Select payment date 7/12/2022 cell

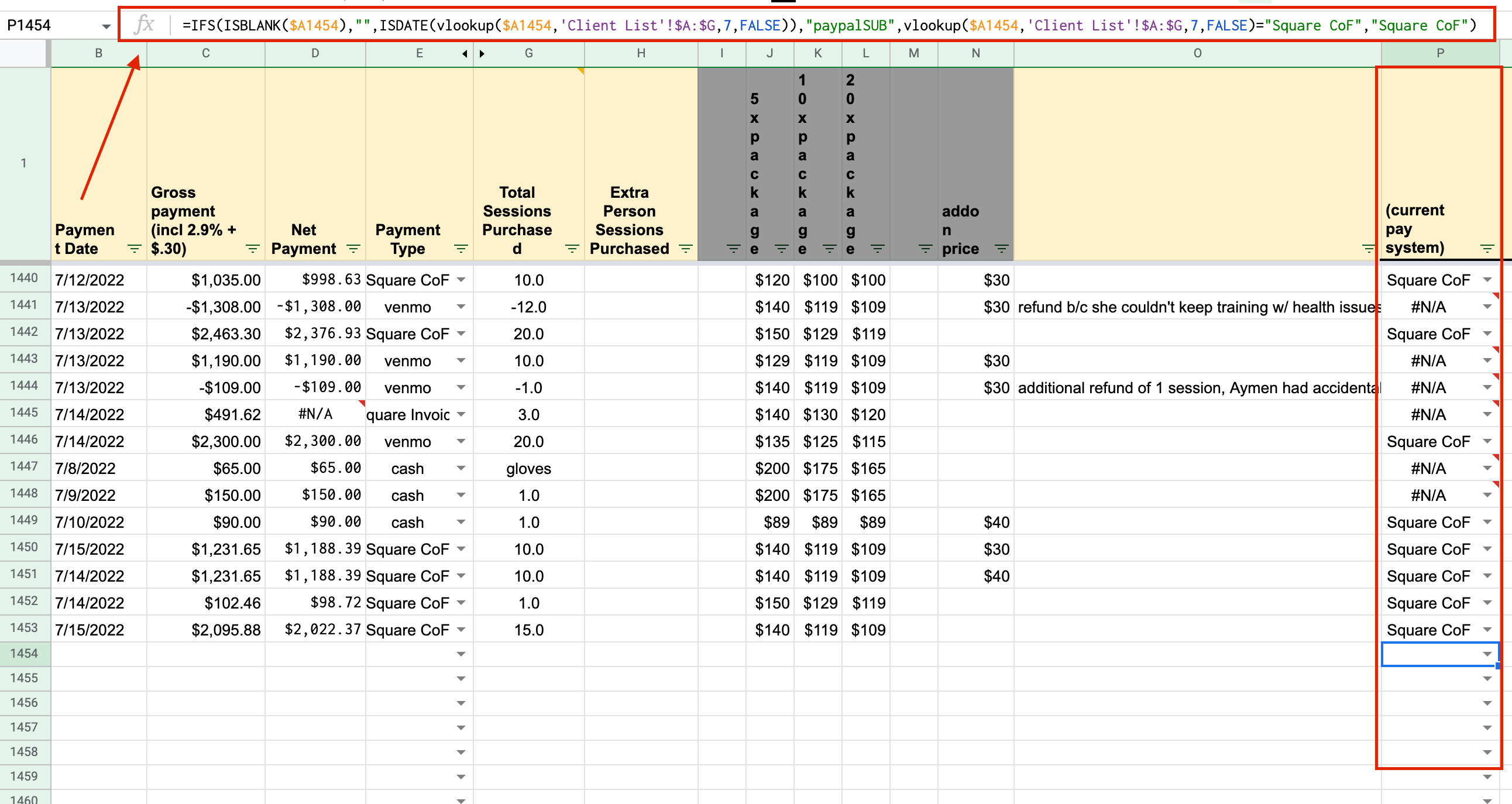coord(99,280)
